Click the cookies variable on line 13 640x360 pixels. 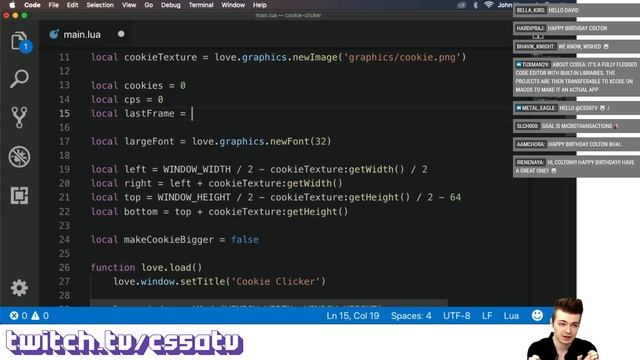click(x=144, y=85)
